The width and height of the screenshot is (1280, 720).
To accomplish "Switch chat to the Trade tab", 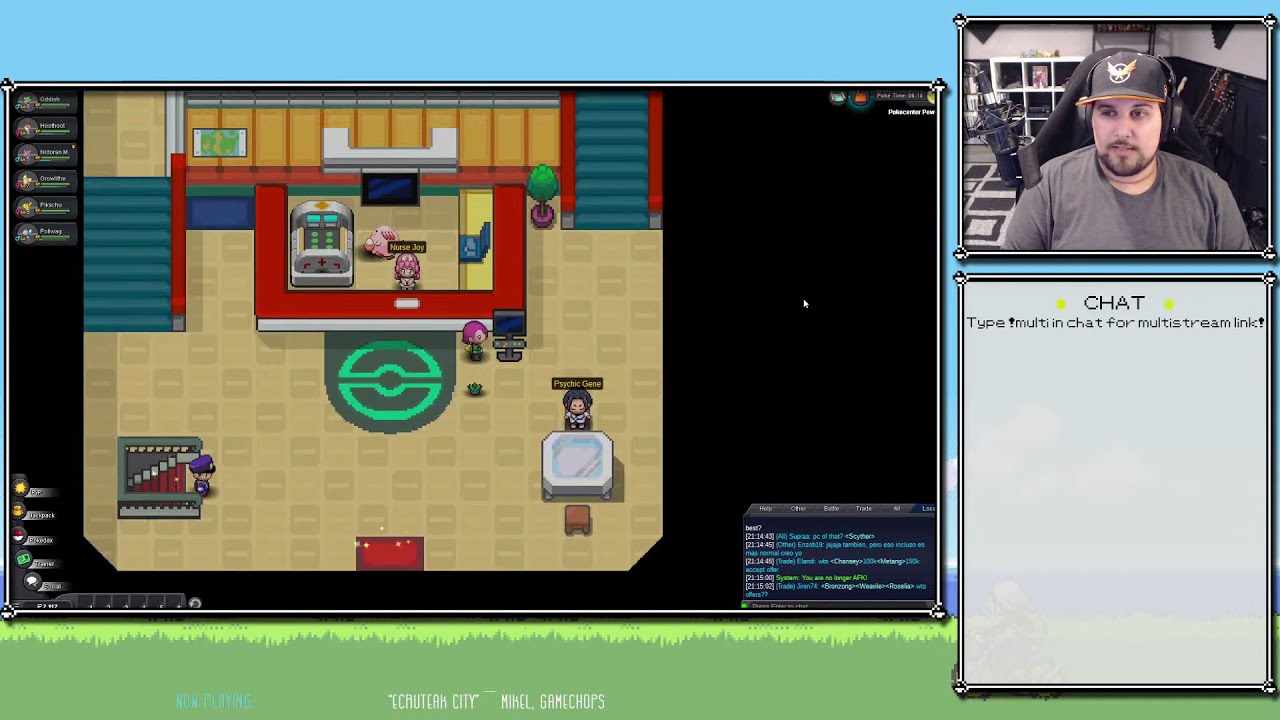I will (x=864, y=508).
